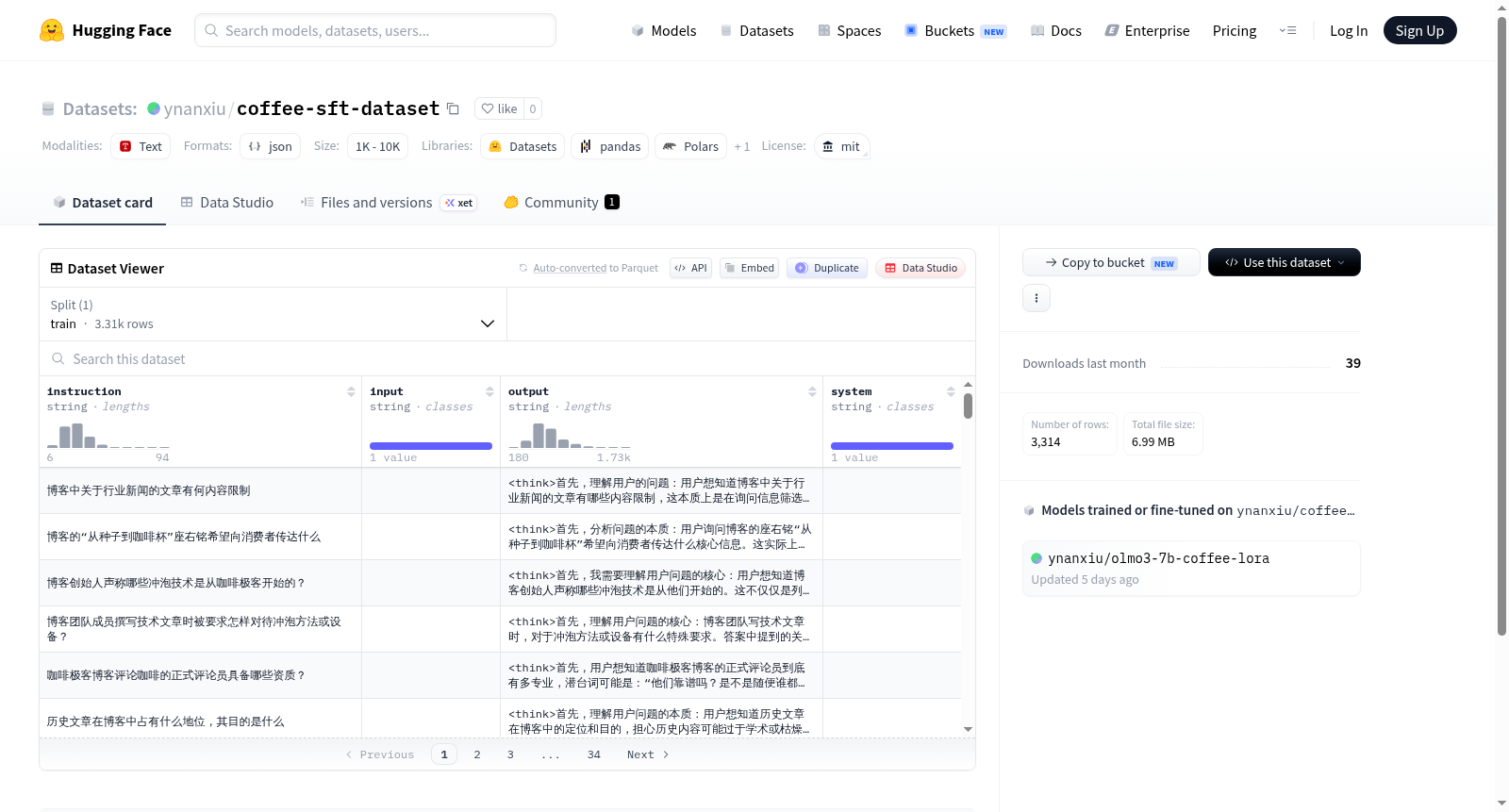Open the Polars library tag
1509x812 pixels.
[x=690, y=146]
